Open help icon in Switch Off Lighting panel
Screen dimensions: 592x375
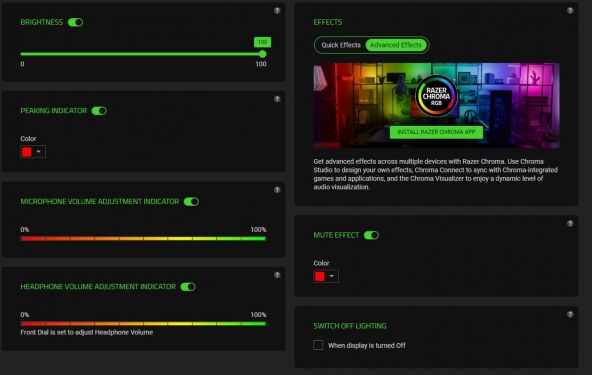tap(570, 314)
